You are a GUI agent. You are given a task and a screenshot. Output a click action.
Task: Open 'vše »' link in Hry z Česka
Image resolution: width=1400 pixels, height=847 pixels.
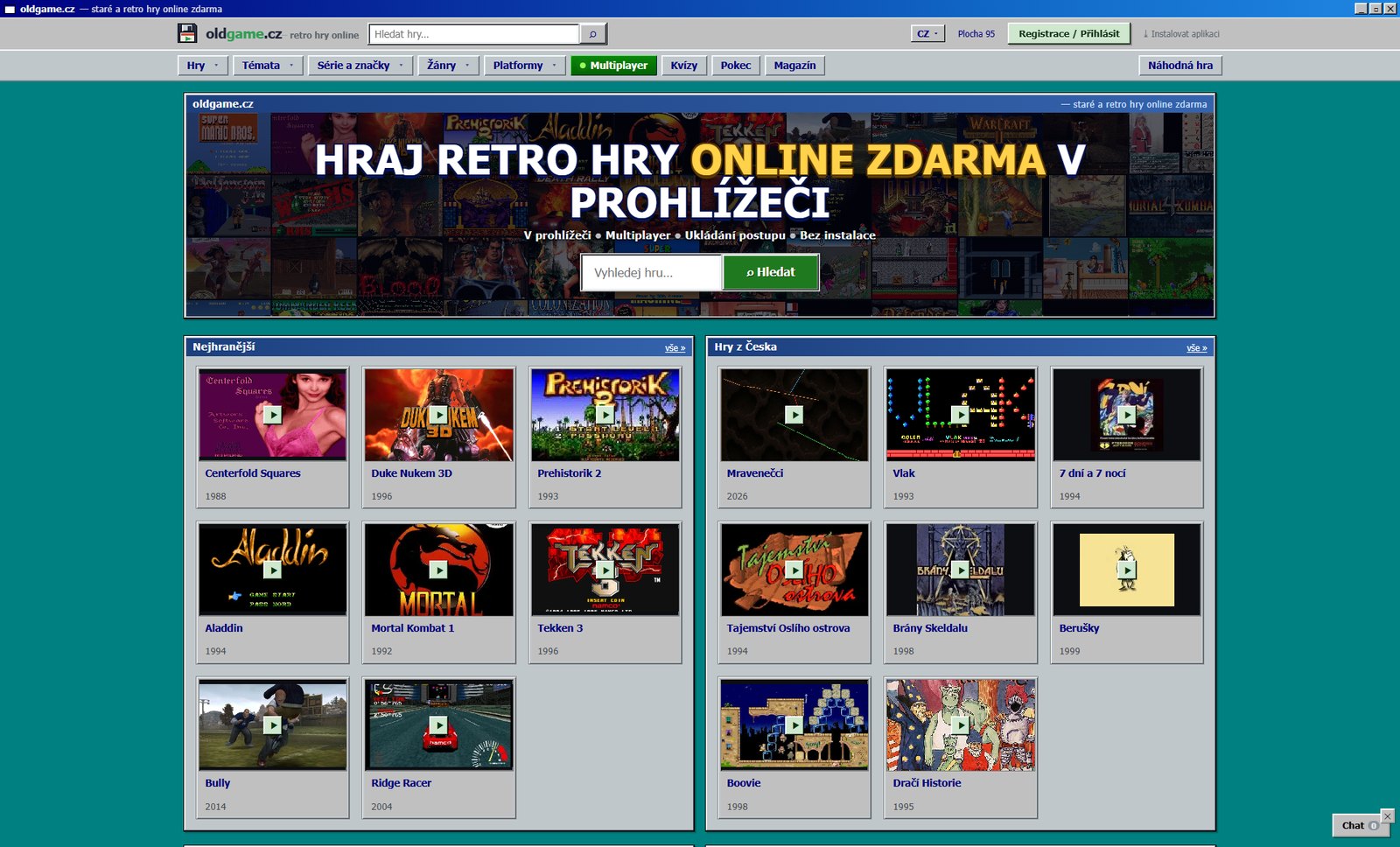[x=1196, y=348]
